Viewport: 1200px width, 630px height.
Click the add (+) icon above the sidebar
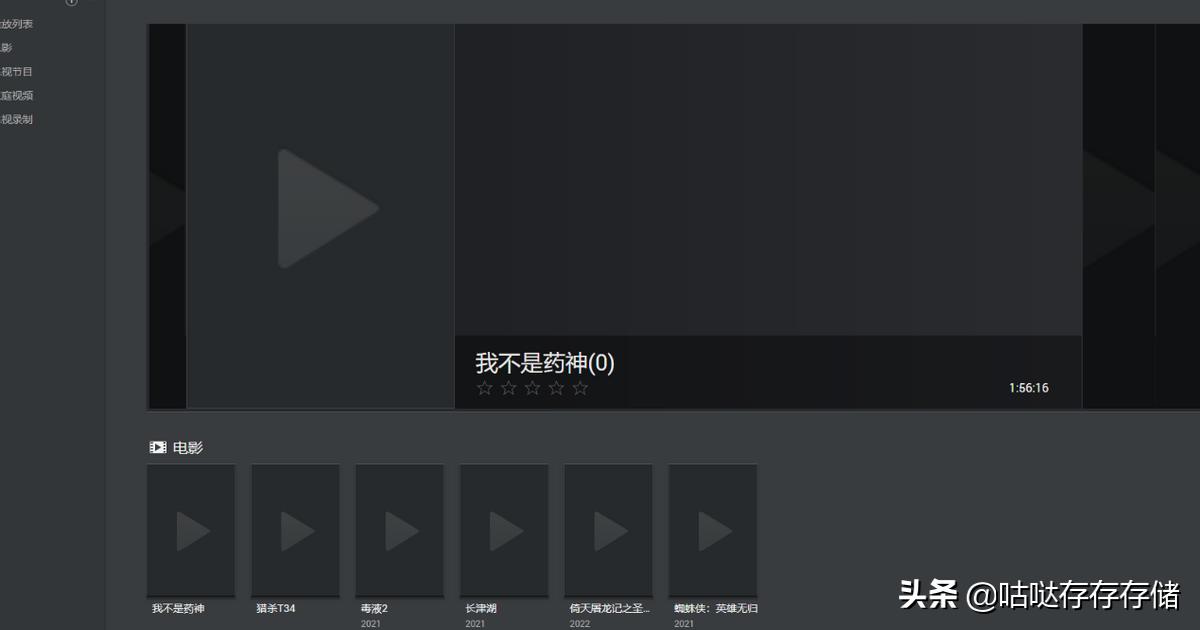(71, 3)
